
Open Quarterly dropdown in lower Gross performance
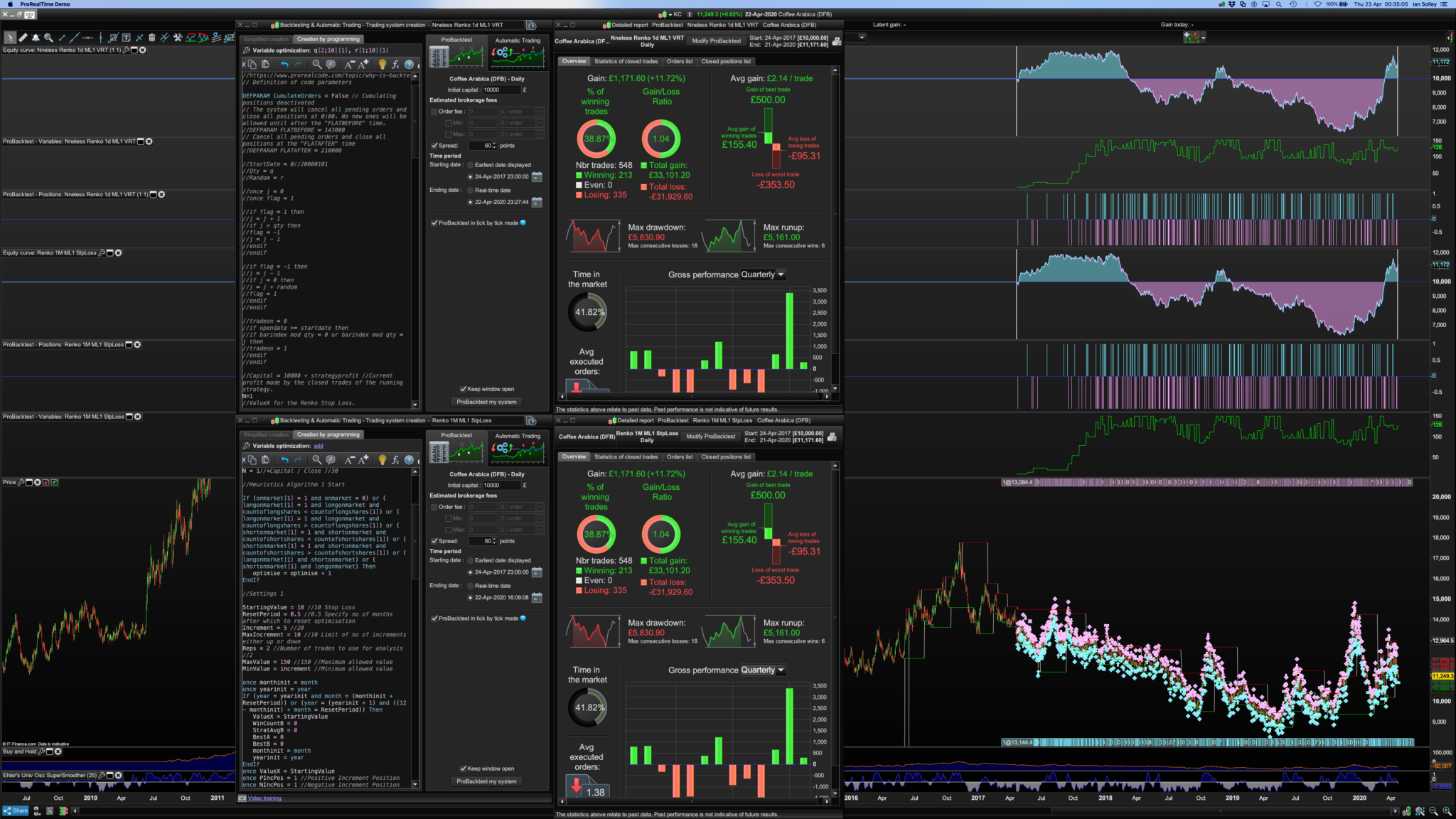tap(762, 670)
